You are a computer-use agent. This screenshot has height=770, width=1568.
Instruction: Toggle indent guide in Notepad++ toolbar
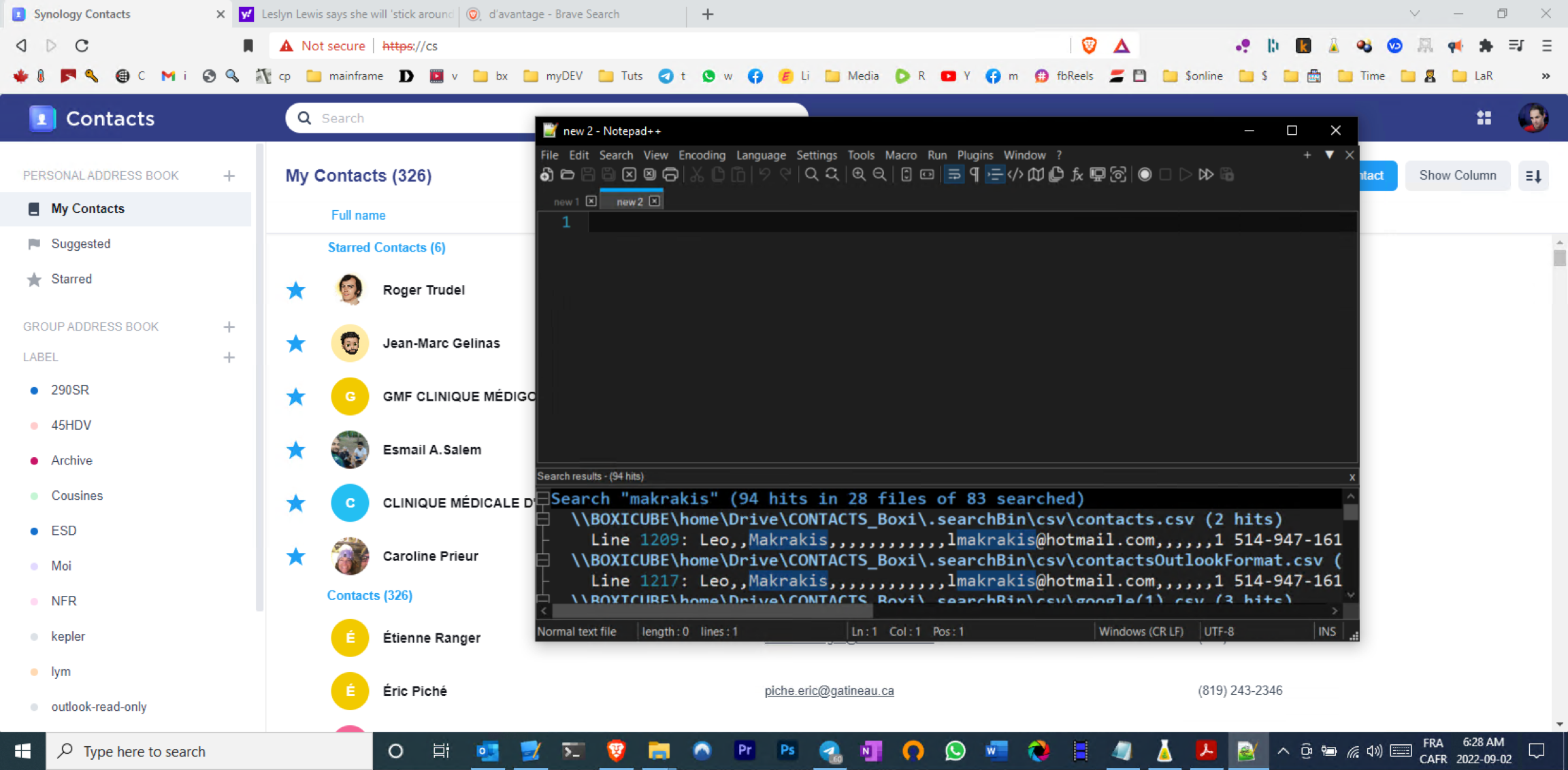click(x=995, y=175)
